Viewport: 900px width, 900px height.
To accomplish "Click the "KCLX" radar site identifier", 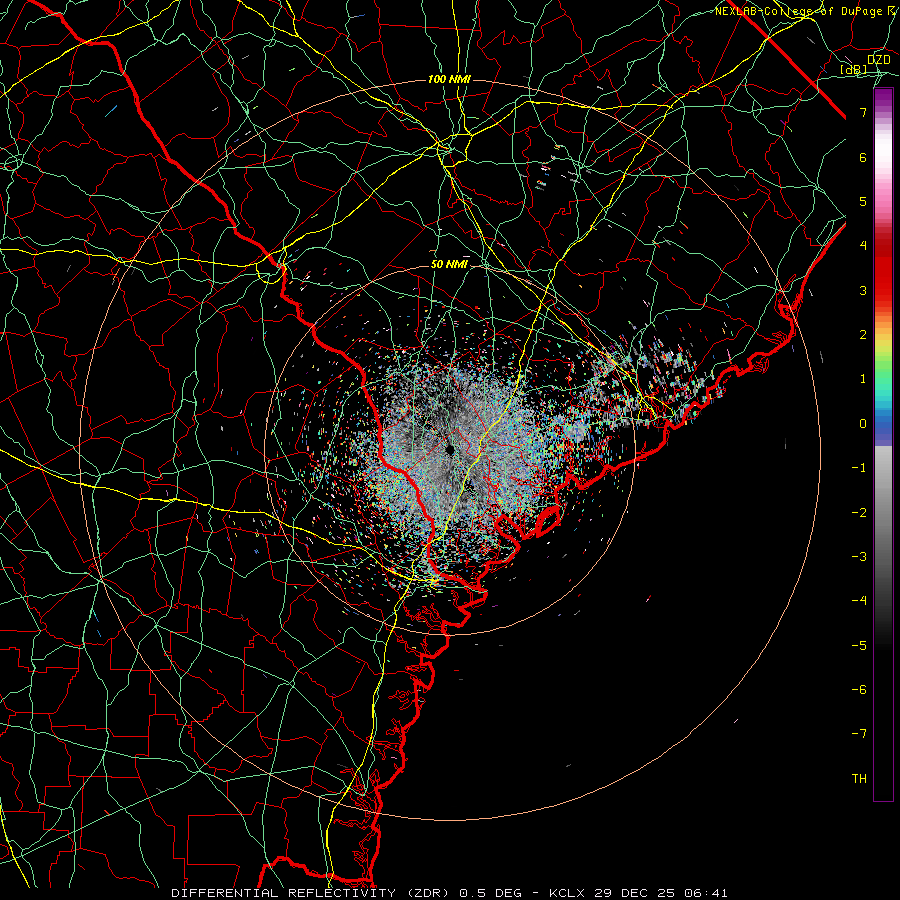I will [x=567, y=893].
